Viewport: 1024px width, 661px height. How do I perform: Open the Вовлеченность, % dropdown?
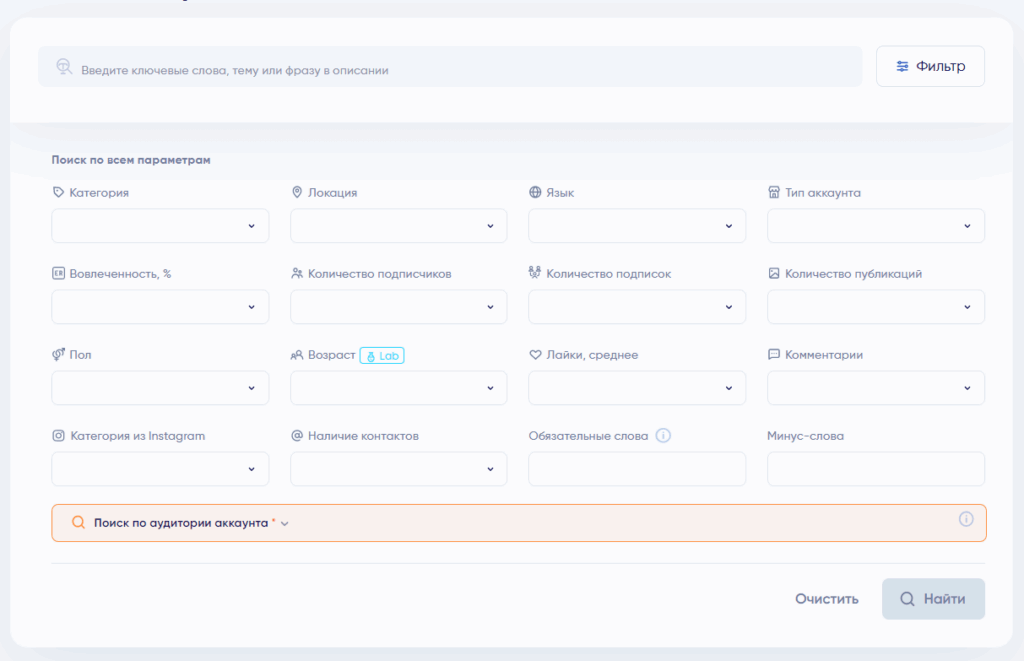point(160,307)
